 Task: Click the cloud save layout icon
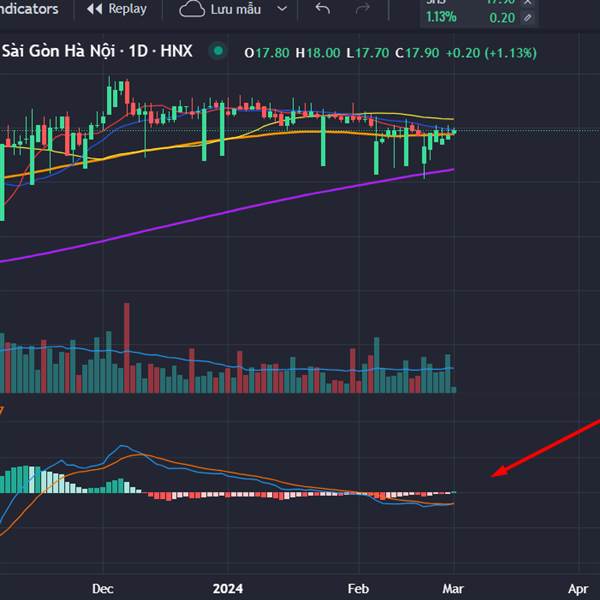pos(192,9)
